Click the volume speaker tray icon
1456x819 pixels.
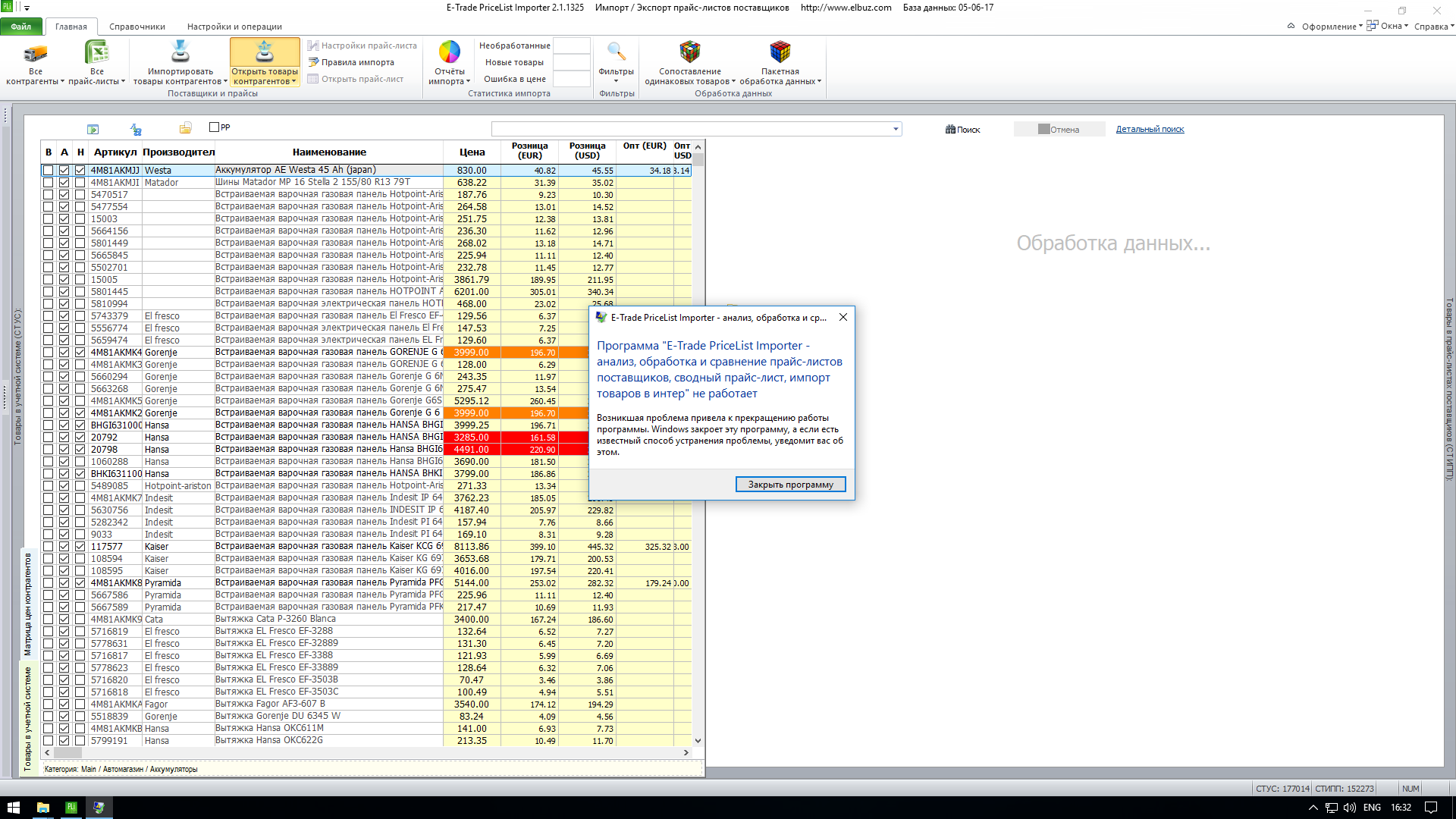[x=1350, y=808]
